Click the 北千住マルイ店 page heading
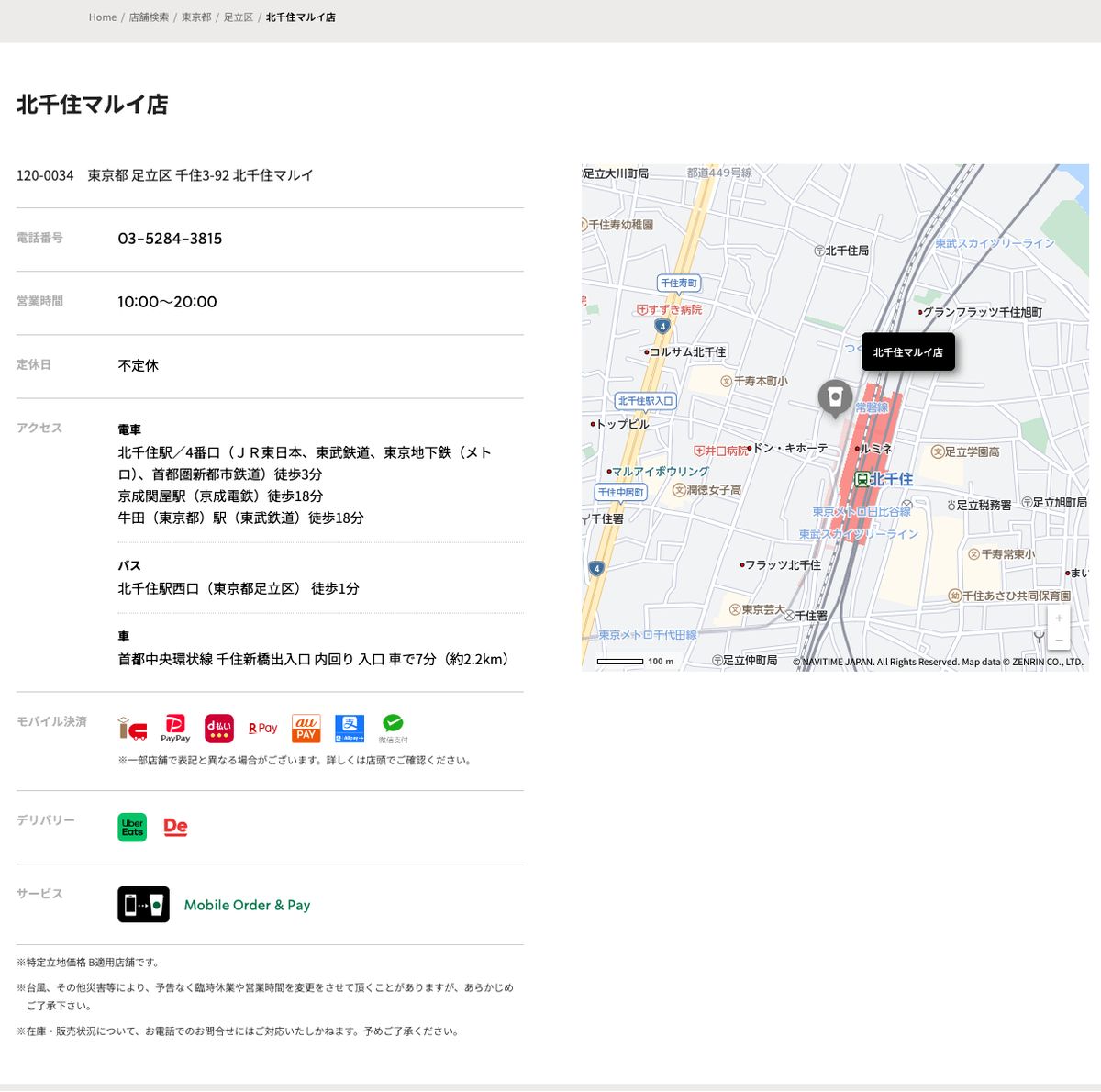Viewport: 1101px width, 1092px height. [93, 105]
